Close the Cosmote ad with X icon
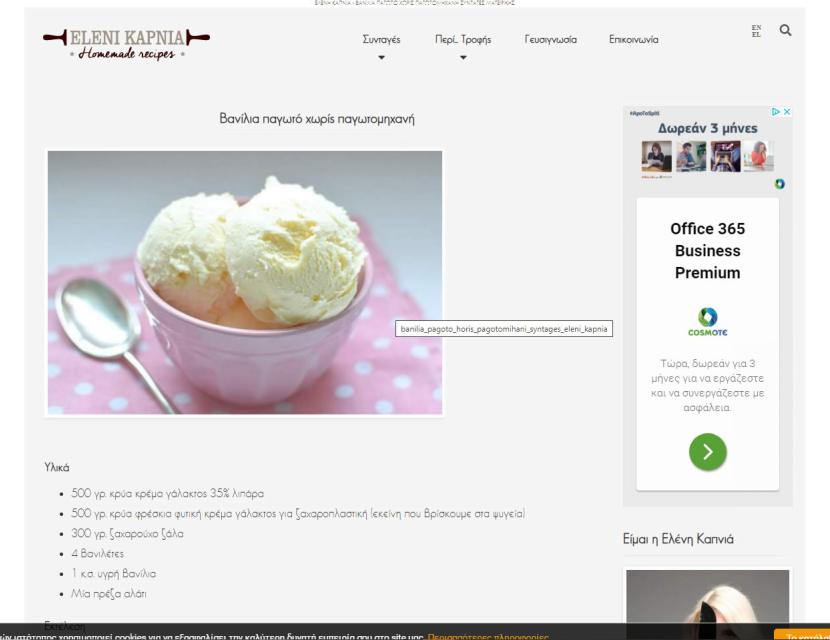The image size is (830, 640). click(787, 112)
